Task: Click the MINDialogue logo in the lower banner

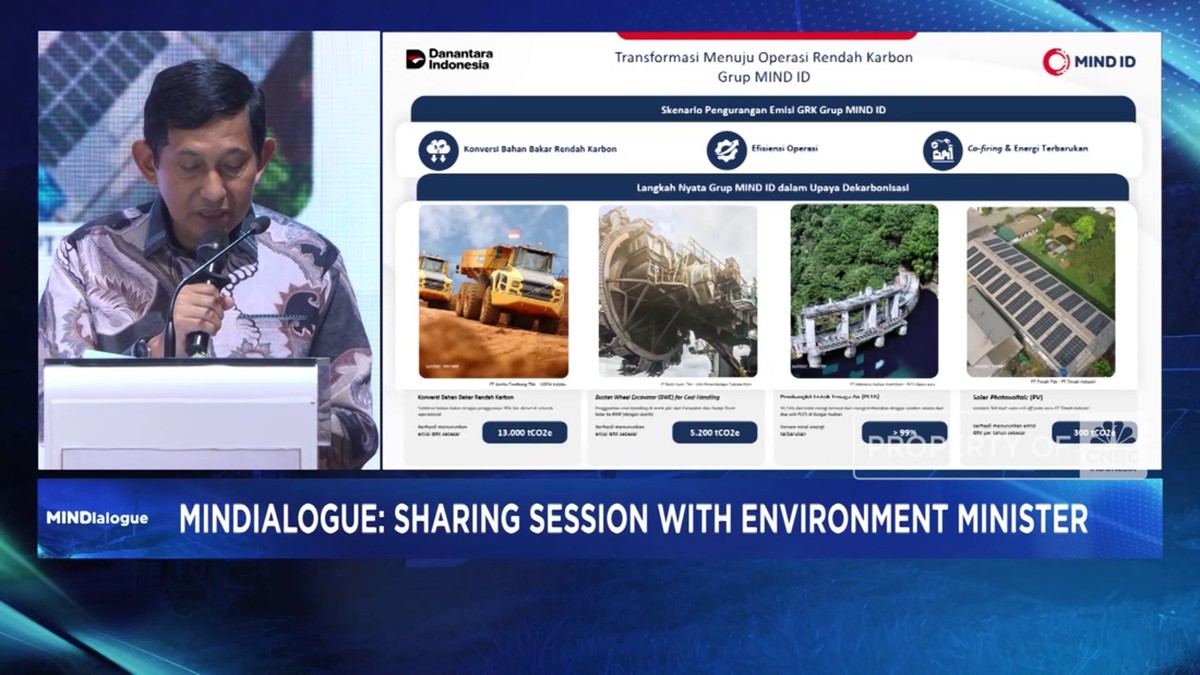Action: (x=97, y=518)
